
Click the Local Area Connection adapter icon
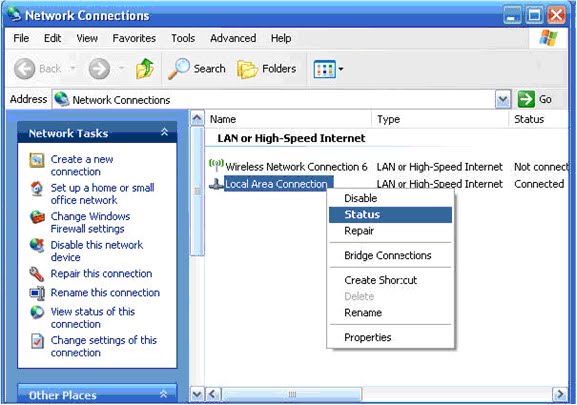[x=216, y=184]
